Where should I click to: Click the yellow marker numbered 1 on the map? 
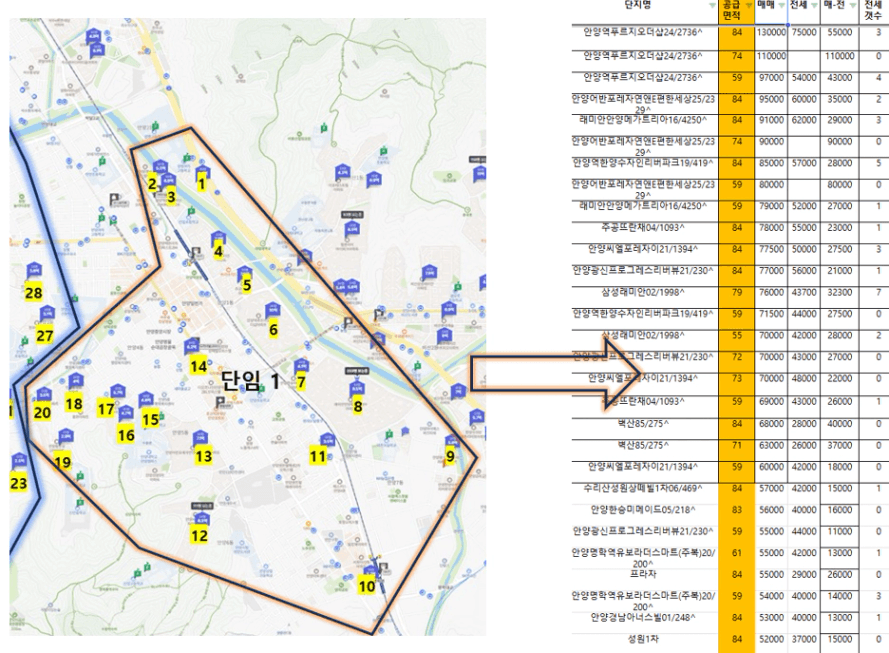point(201,183)
